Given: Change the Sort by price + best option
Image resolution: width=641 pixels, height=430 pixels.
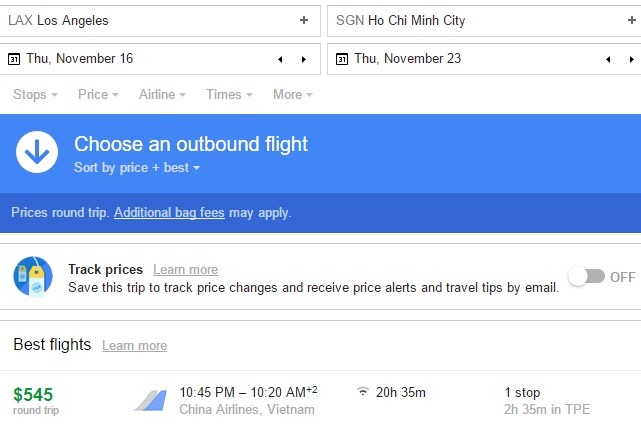Looking at the screenshot, I should [x=137, y=168].
